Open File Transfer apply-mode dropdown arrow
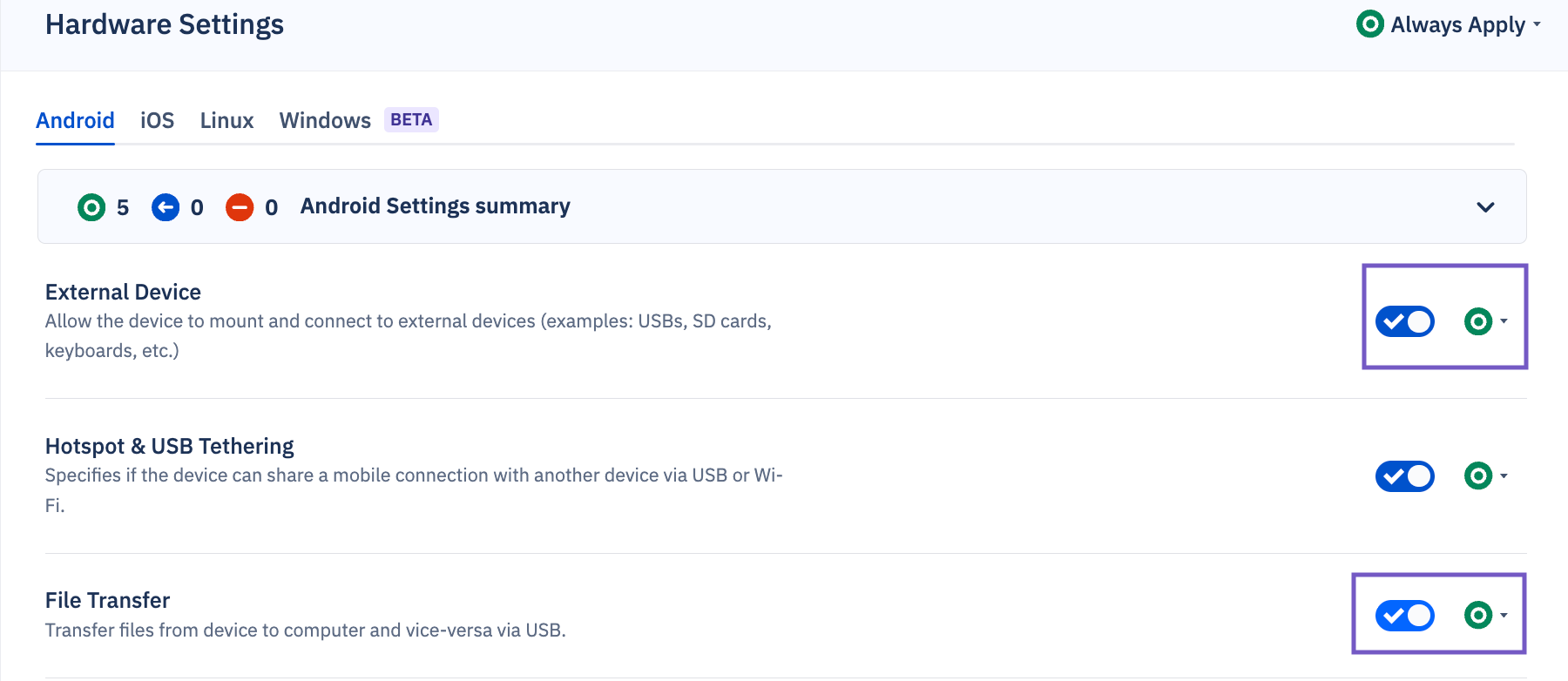1568x681 pixels. 1504,616
